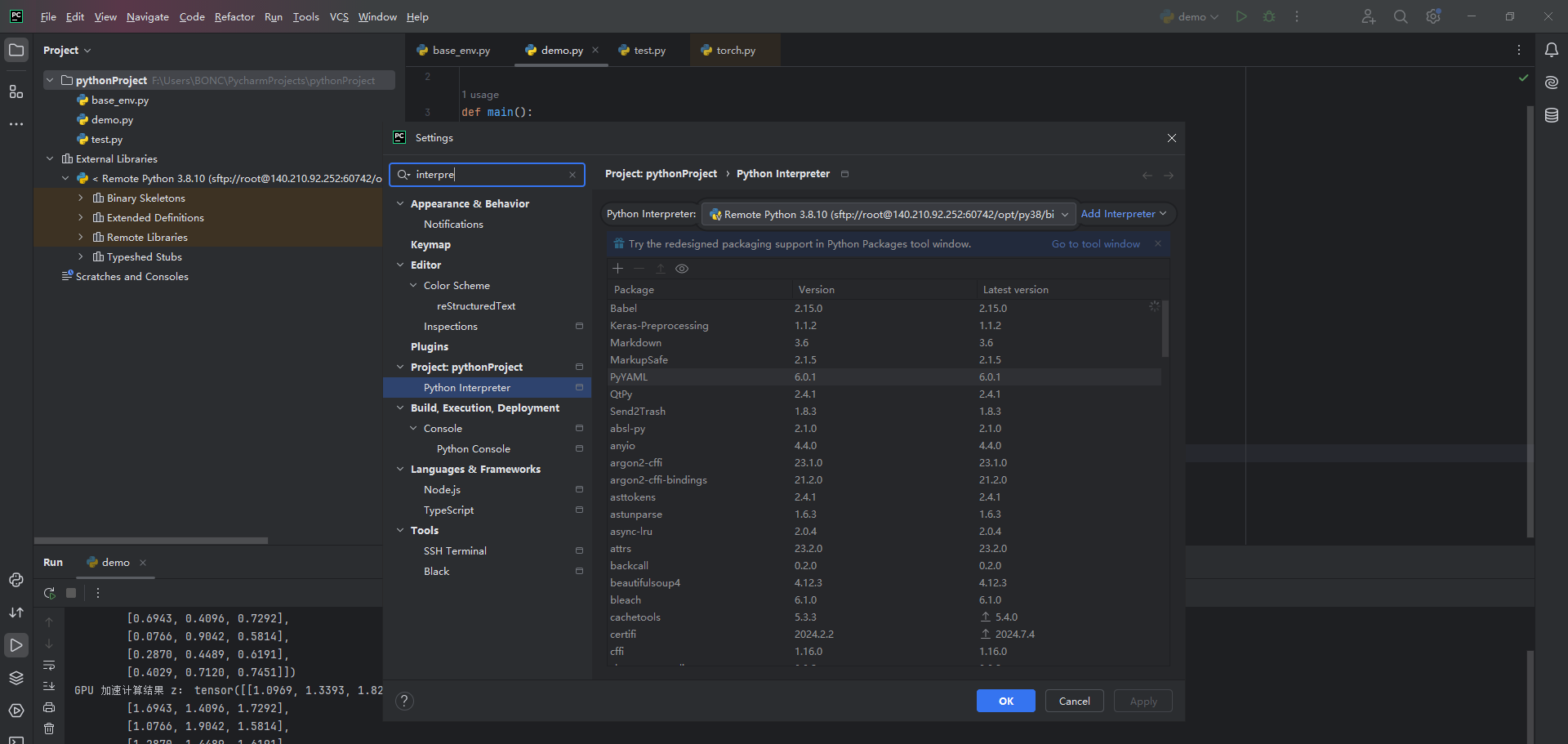Open the Database tool window icon

pos(1552,115)
